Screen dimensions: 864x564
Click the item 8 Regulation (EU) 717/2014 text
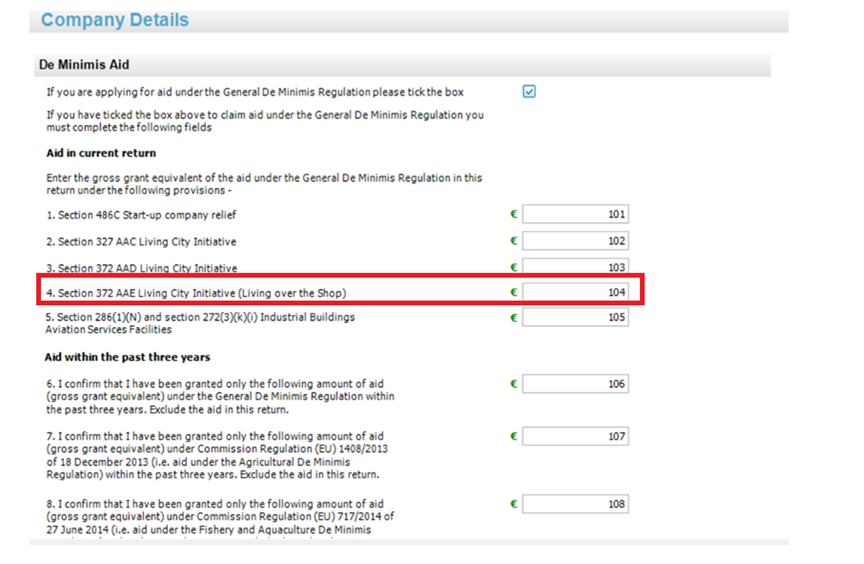220,517
